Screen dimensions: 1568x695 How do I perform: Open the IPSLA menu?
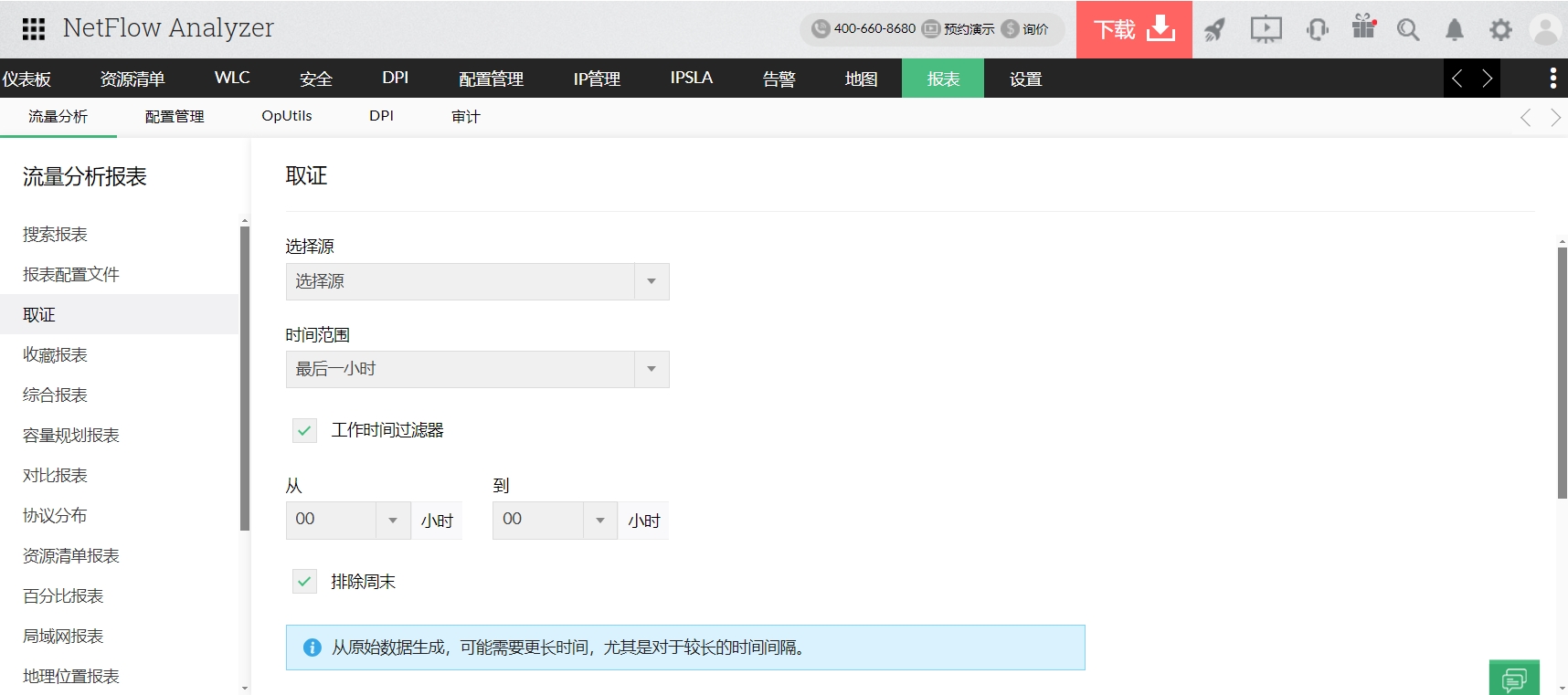(692, 79)
